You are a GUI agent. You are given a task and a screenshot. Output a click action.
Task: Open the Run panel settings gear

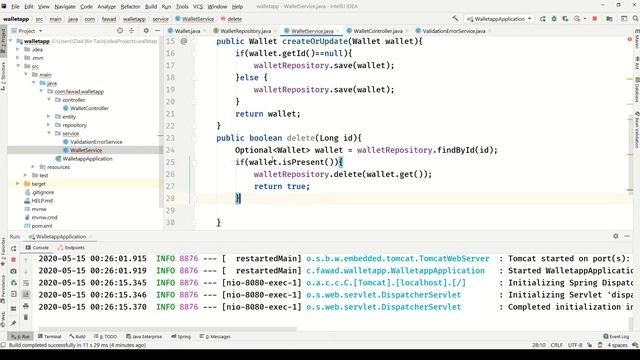(616, 236)
